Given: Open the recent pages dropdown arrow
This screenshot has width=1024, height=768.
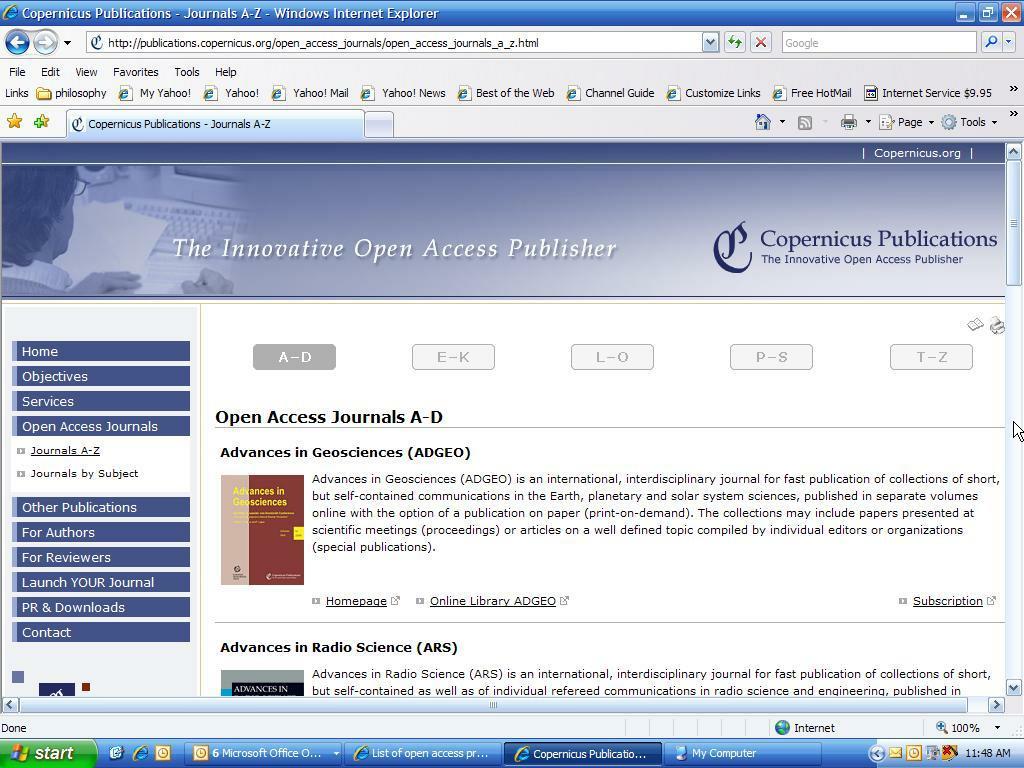Looking at the screenshot, I should (67, 43).
